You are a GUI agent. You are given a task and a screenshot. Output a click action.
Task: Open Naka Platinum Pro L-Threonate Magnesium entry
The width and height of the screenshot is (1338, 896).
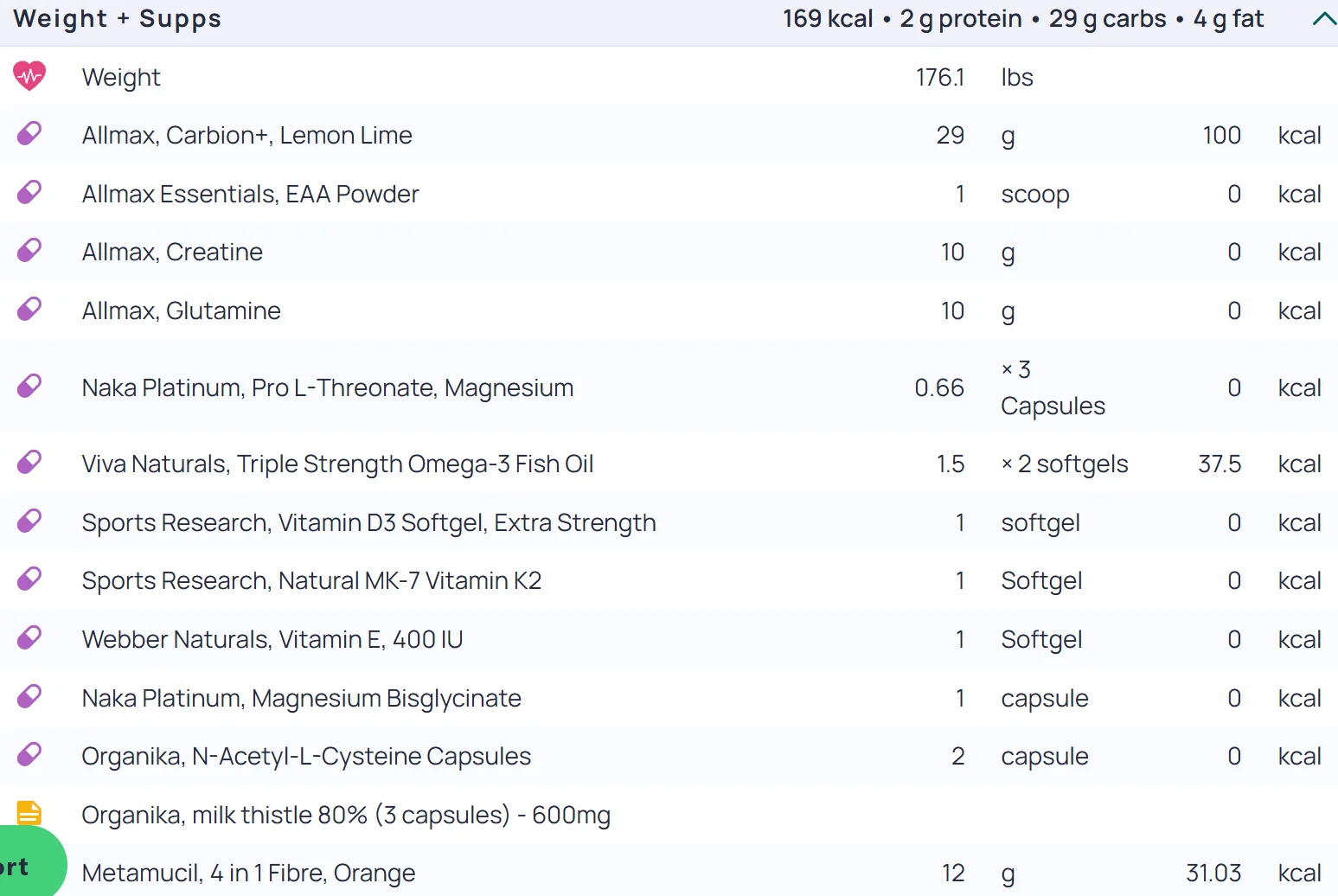click(x=328, y=387)
